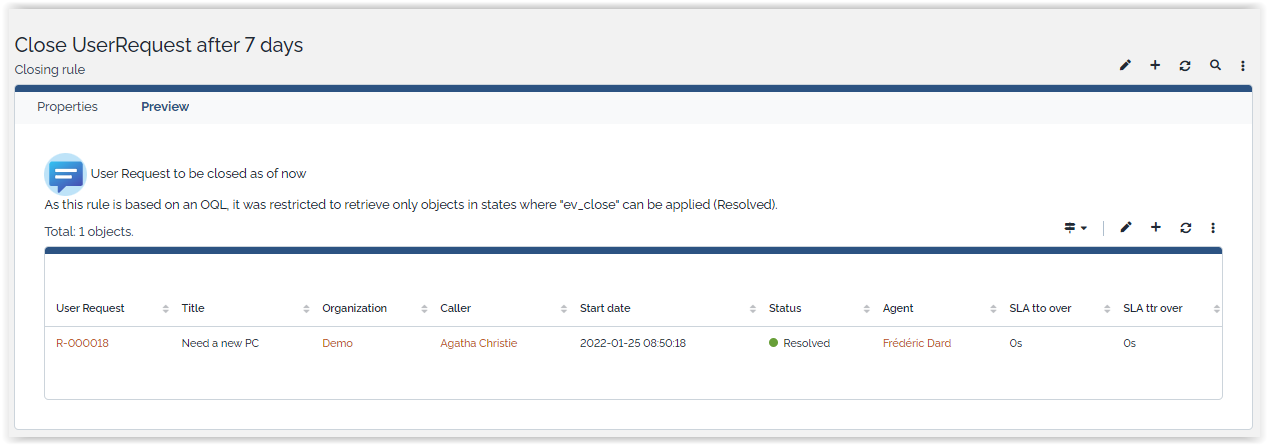Open the top header three-dot actions menu

click(1243, 66)
